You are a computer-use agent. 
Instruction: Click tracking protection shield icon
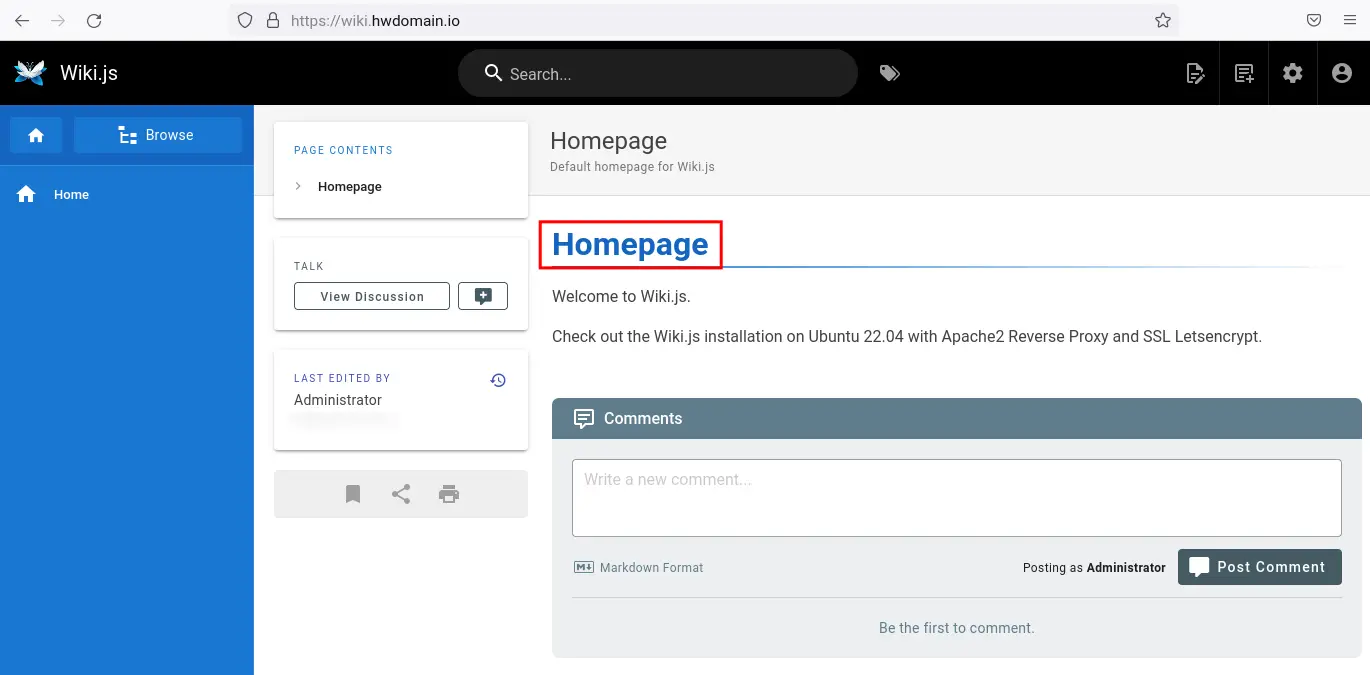point(246,20)
